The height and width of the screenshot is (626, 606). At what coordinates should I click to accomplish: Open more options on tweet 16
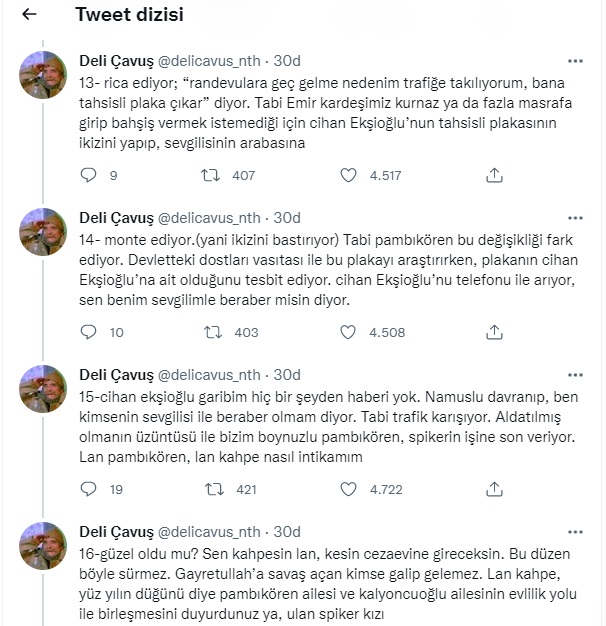click(x=575, y=532)
